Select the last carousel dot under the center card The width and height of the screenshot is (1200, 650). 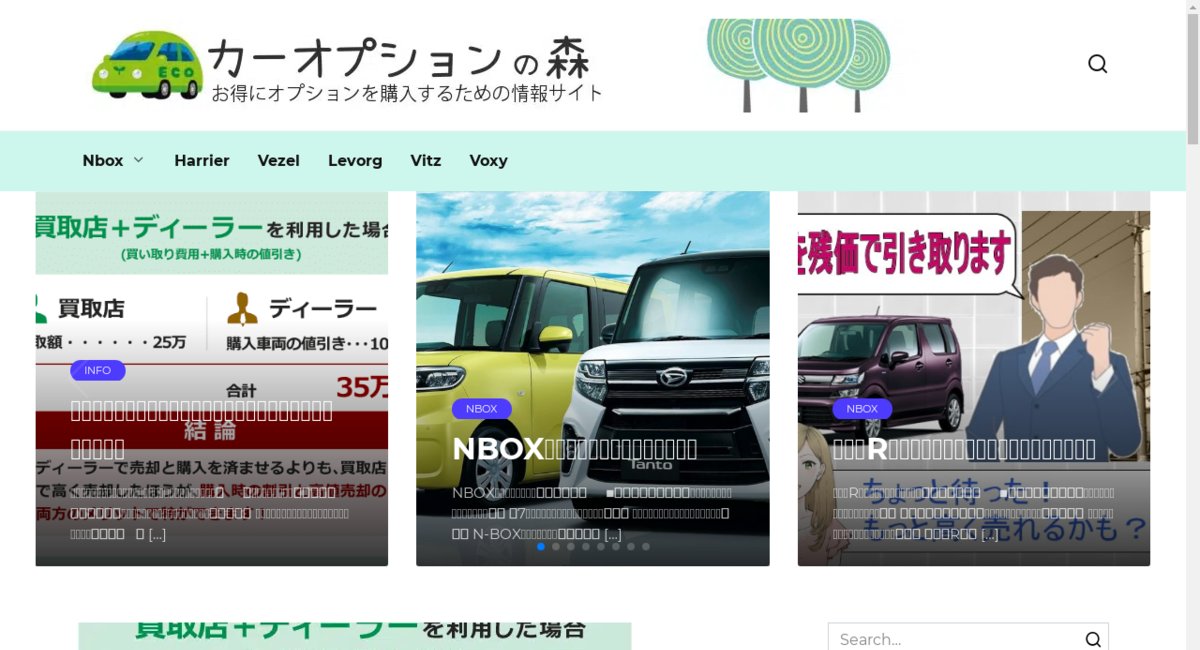pos(646,546)
